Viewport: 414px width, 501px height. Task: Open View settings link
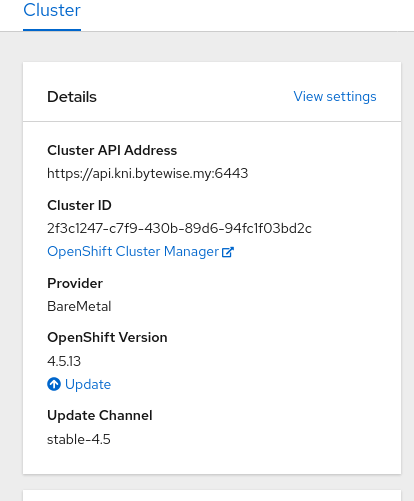click(x=335, y=97)
